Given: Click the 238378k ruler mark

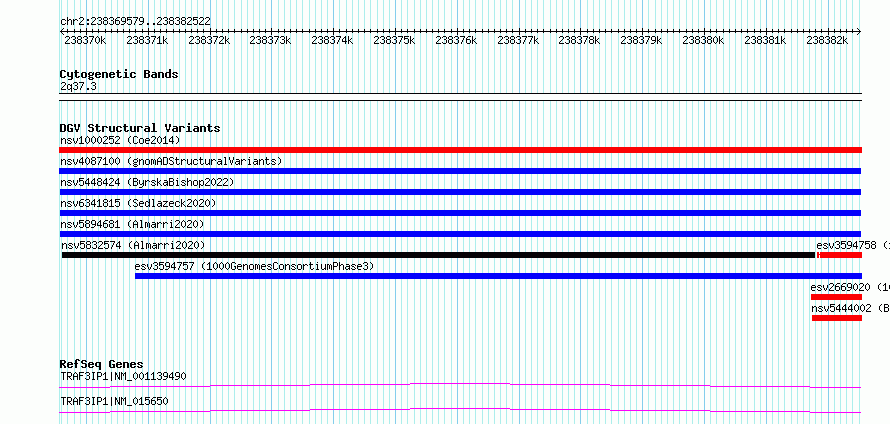Looking at the screenshot, I should [579, 40].
